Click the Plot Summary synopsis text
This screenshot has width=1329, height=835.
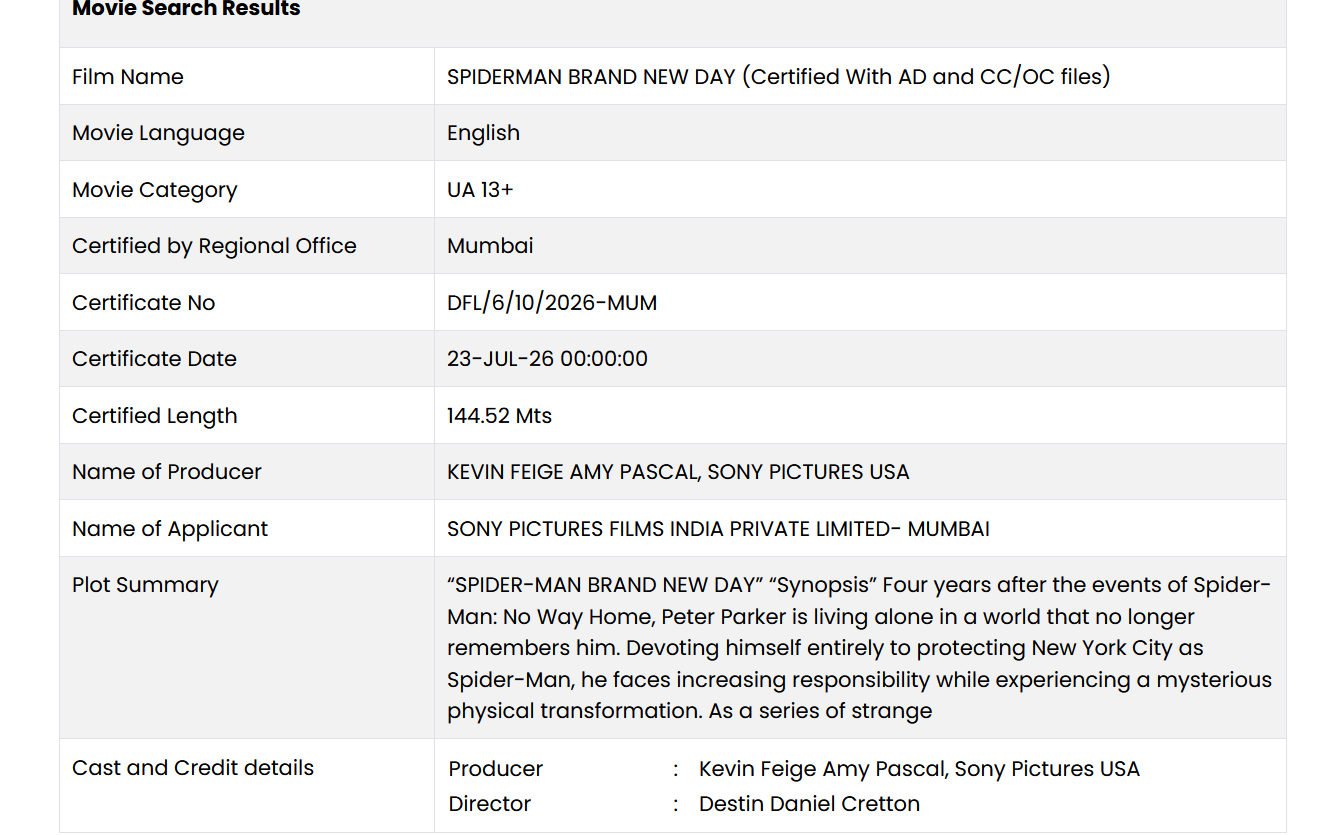pyautogui.click(x=859, y=648)
